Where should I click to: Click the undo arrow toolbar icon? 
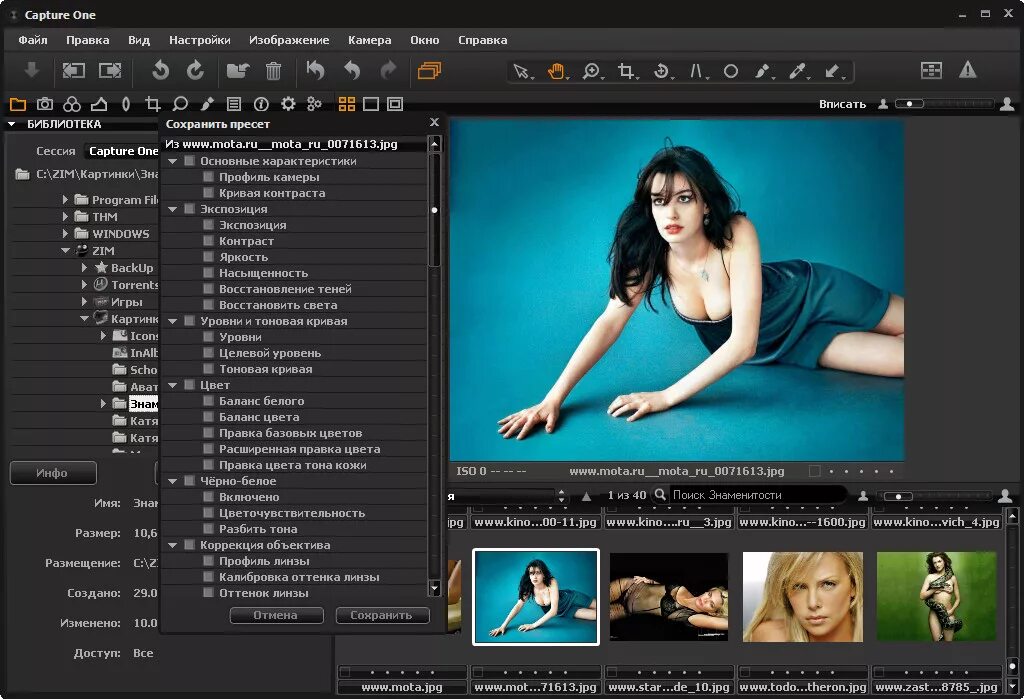tap(351, 70)
